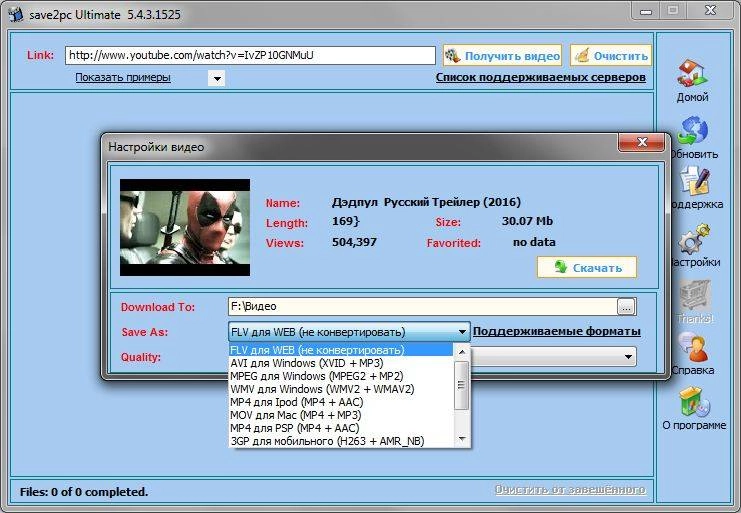The image size is (741, 513).
Task: Select MP4 для Ipod (MP4 + AAC)
Action: point(341,402)
